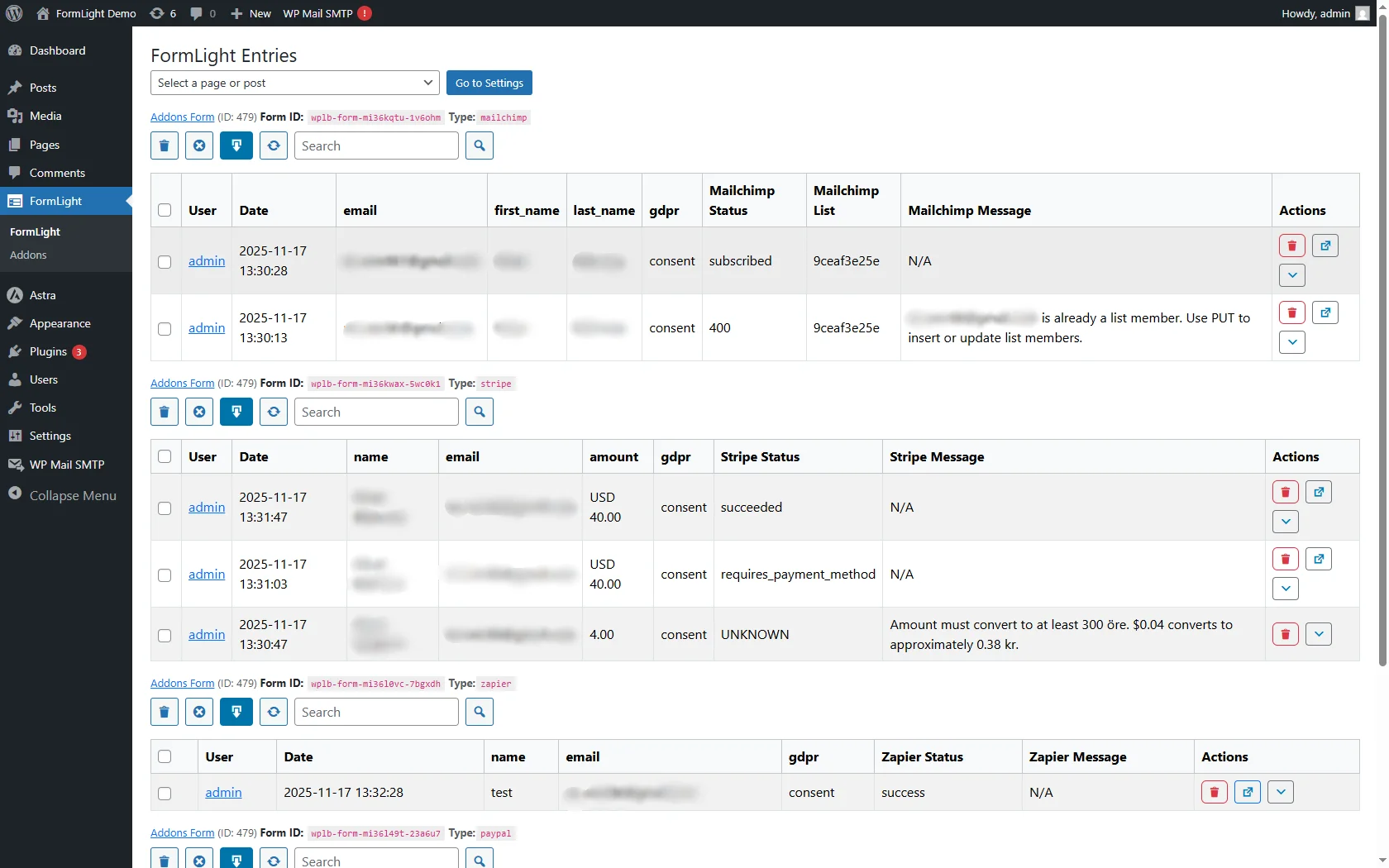Click the refresh icon in Zapier form toolbar
The height and width of the screenshot is (868, 1389).
pyautogui.click(x=274, y=712)
